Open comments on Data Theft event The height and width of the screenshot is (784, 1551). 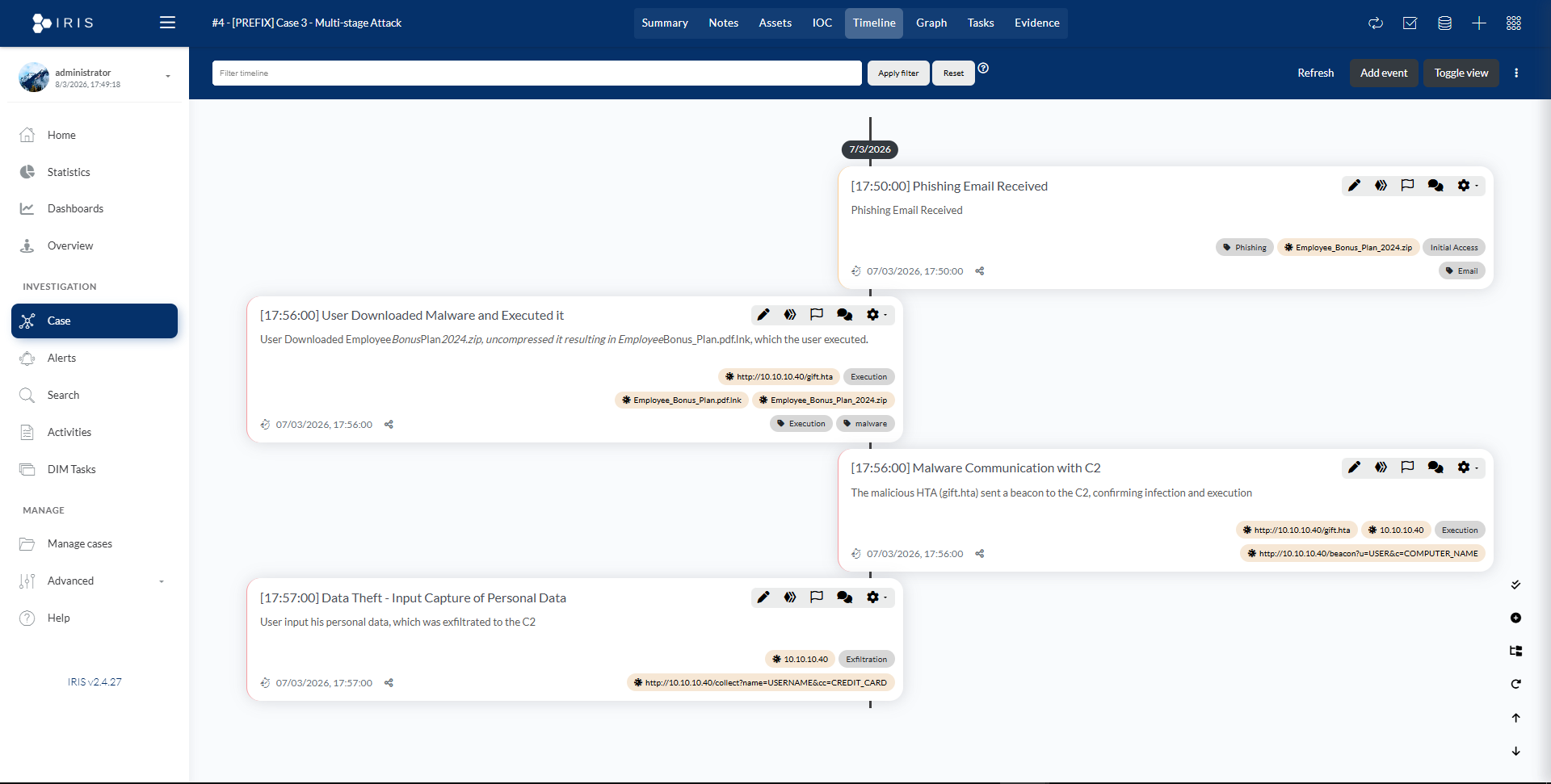click(x=844, y=597)
